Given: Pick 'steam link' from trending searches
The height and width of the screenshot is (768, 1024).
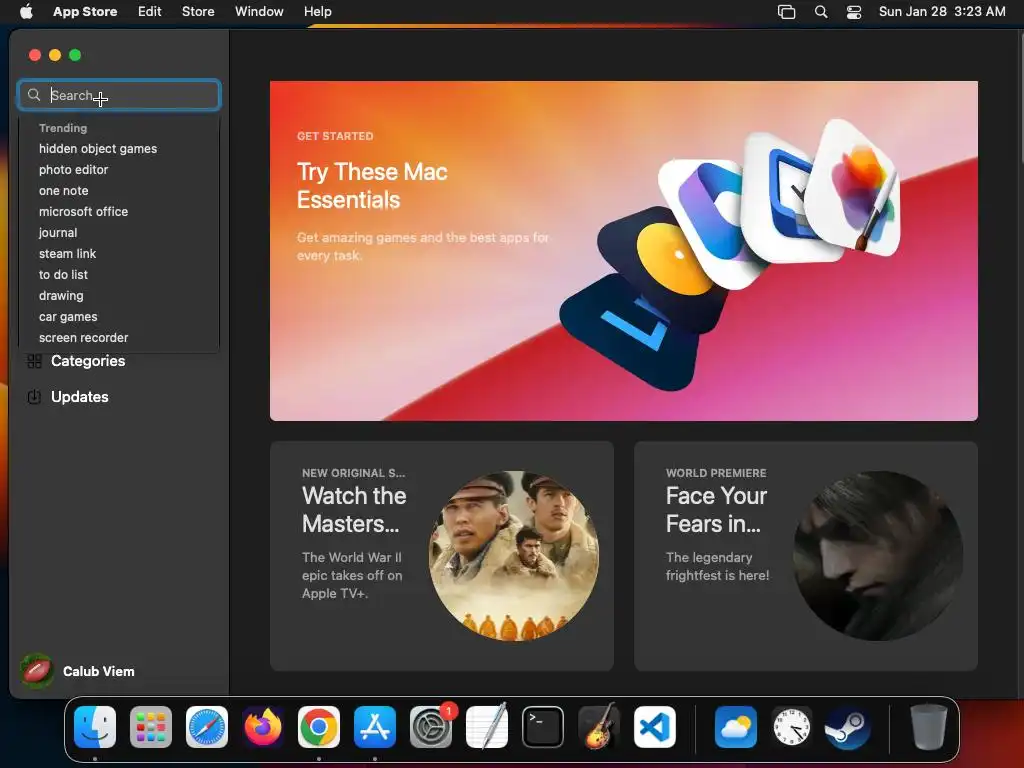Looking at the screenshot, I should tap(67, 253).
